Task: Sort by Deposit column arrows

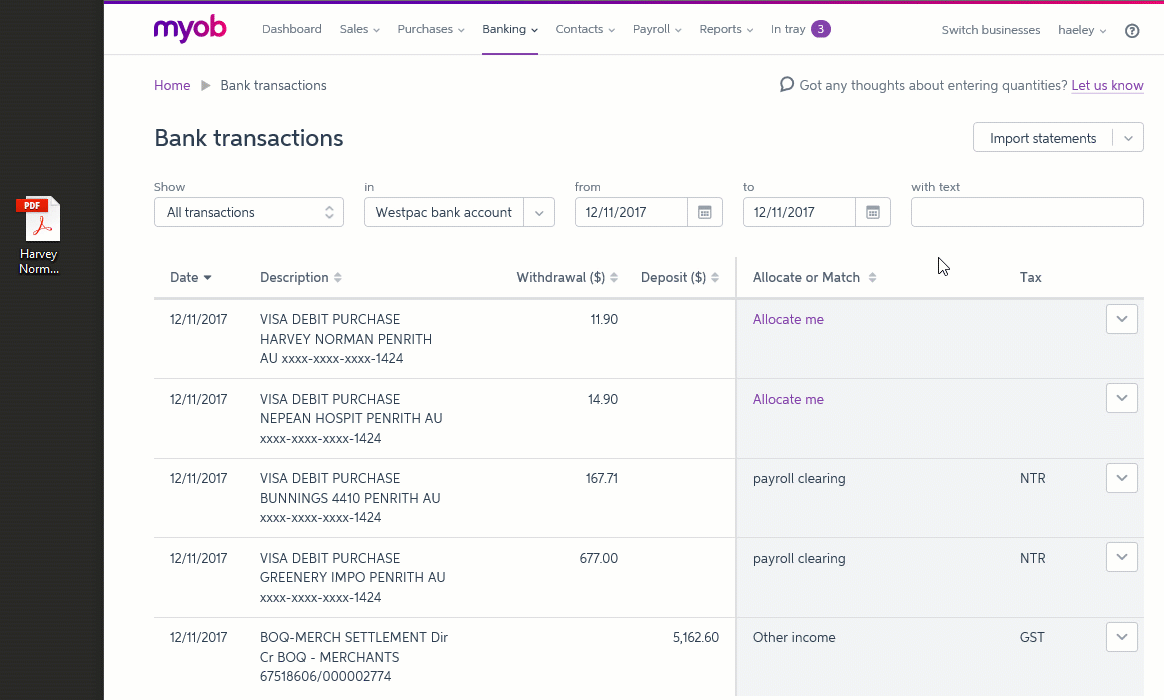Action: (x=715, y=278)
